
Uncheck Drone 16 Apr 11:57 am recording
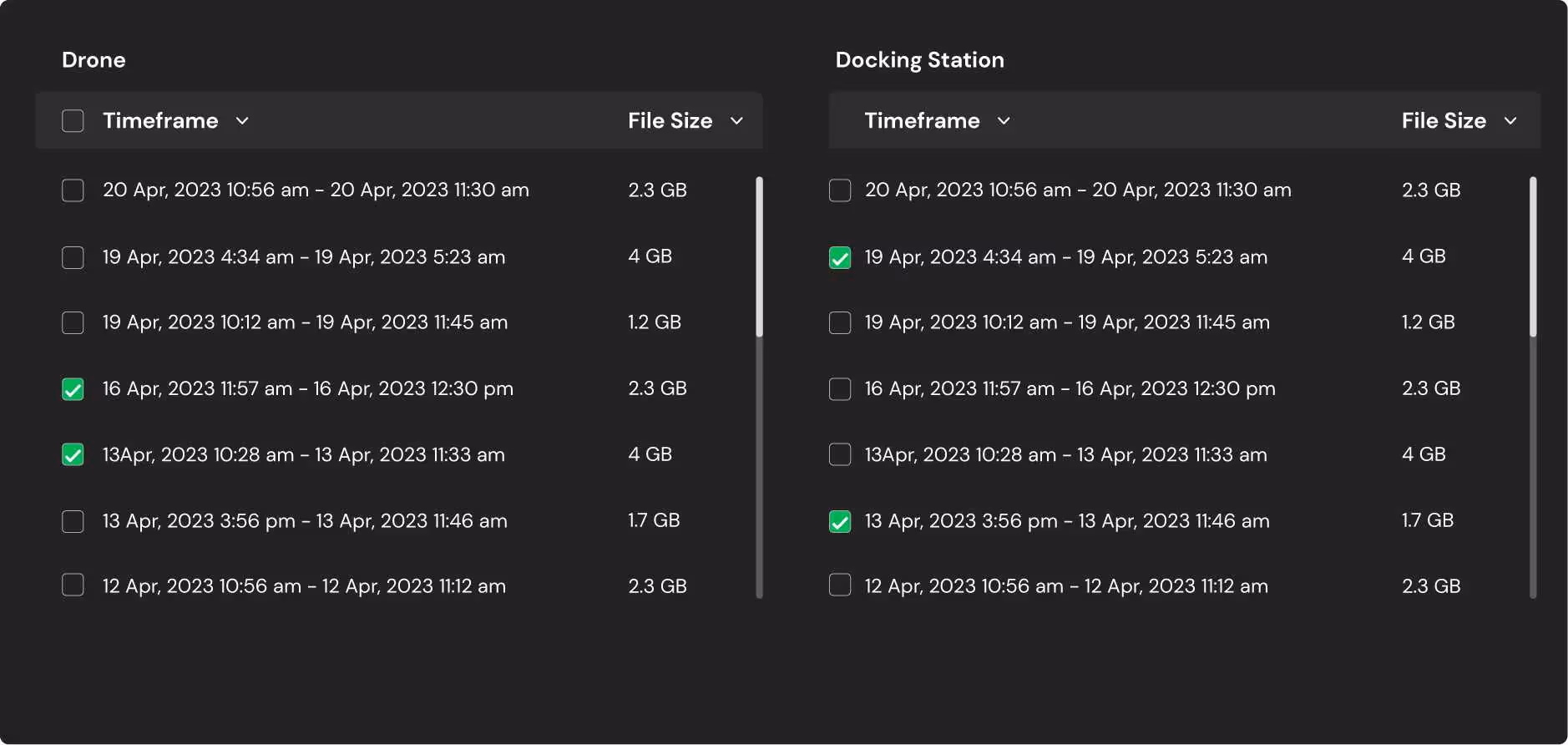pyautogui.click(x=73, y=389)
